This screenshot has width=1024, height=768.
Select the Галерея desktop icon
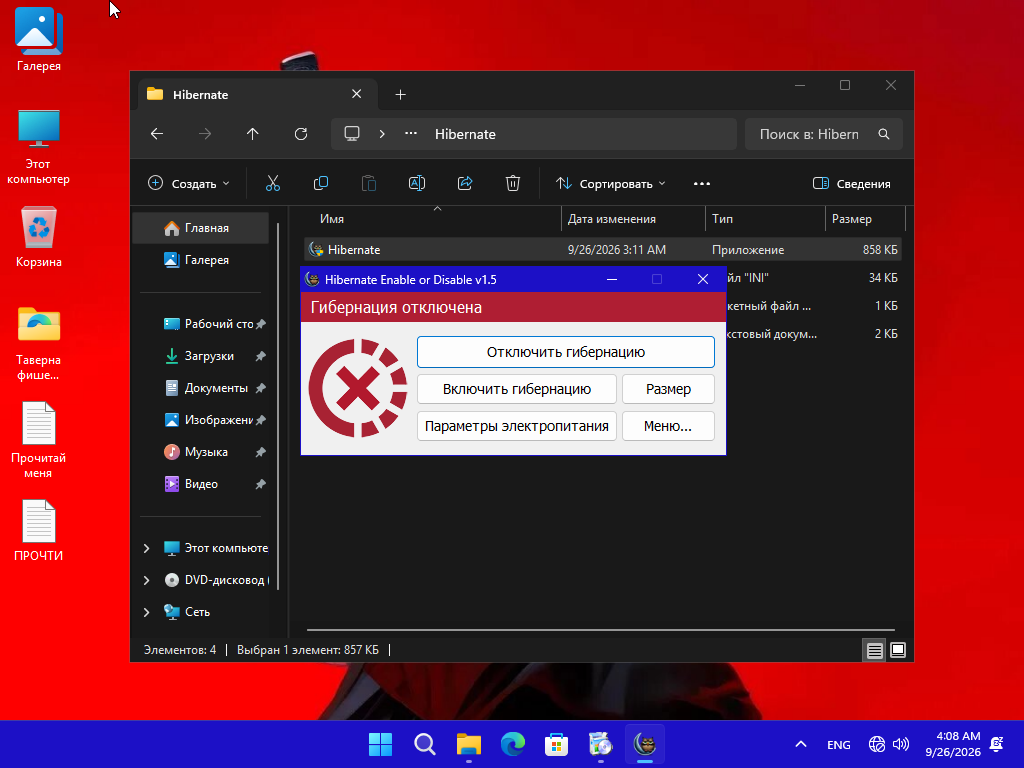click(x=39, y=40)
